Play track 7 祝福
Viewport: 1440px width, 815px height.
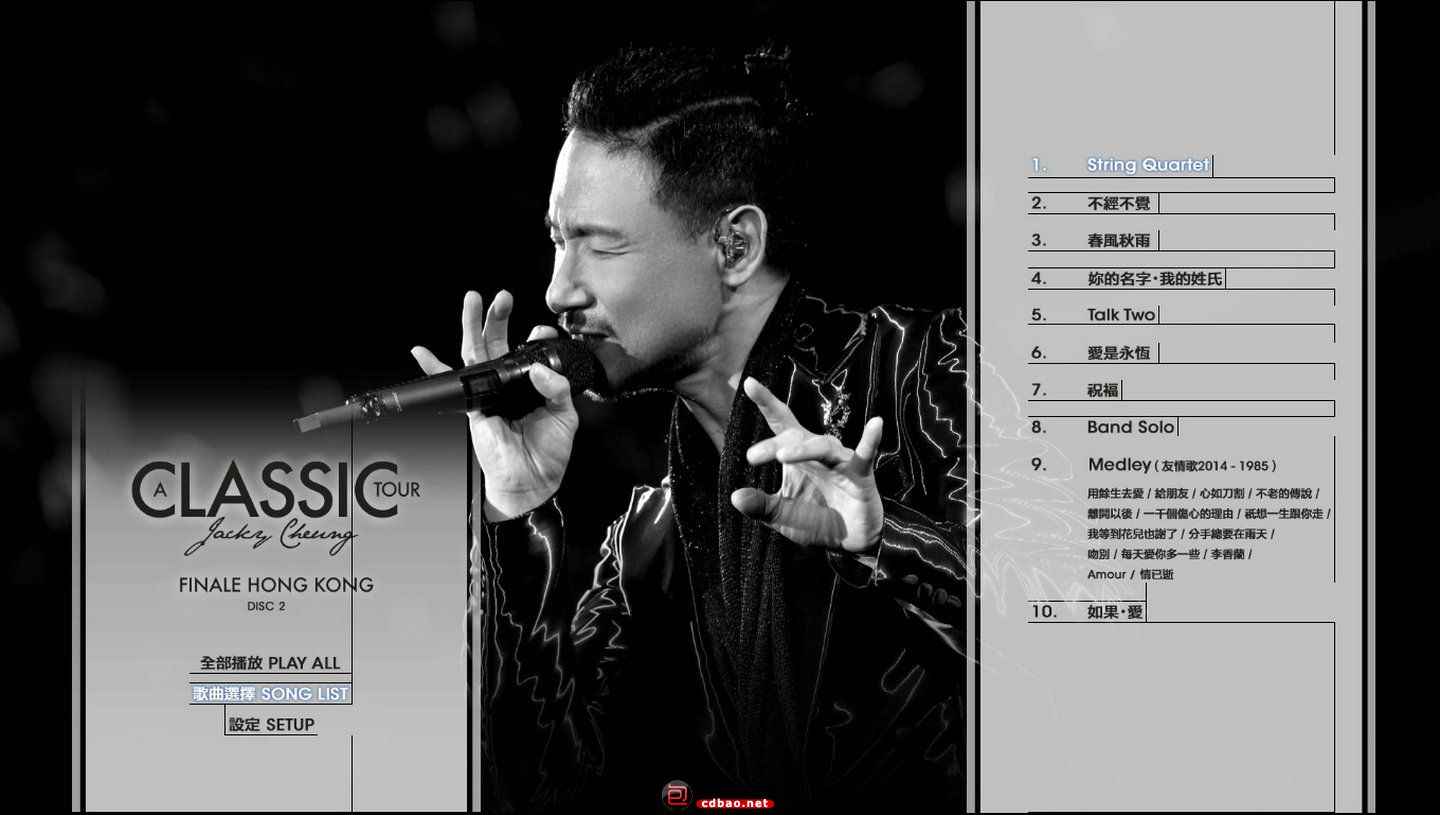[x=1075, y=390]
